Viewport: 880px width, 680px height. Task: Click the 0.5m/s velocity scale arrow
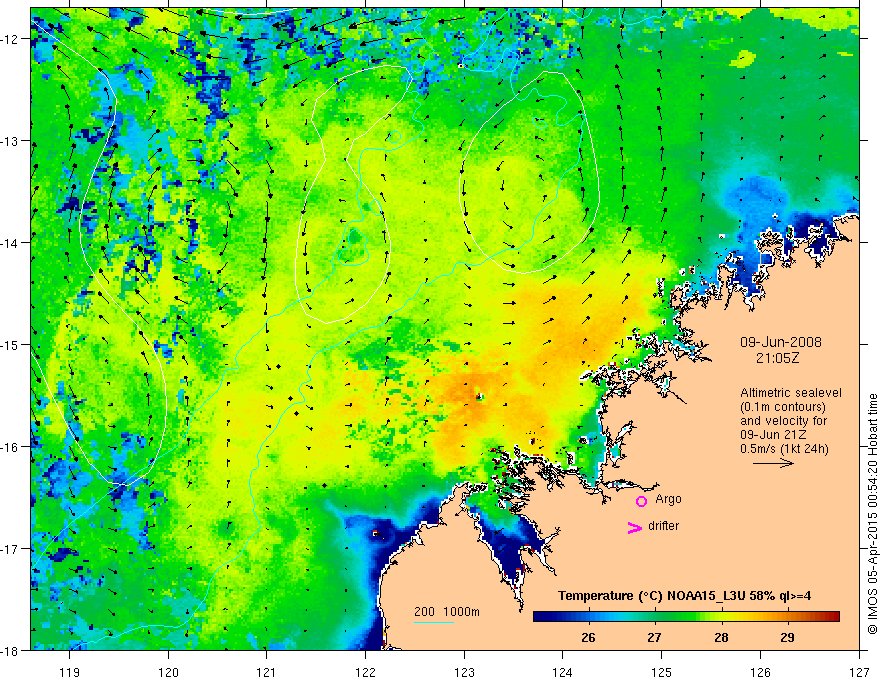(x=773, y=463)
